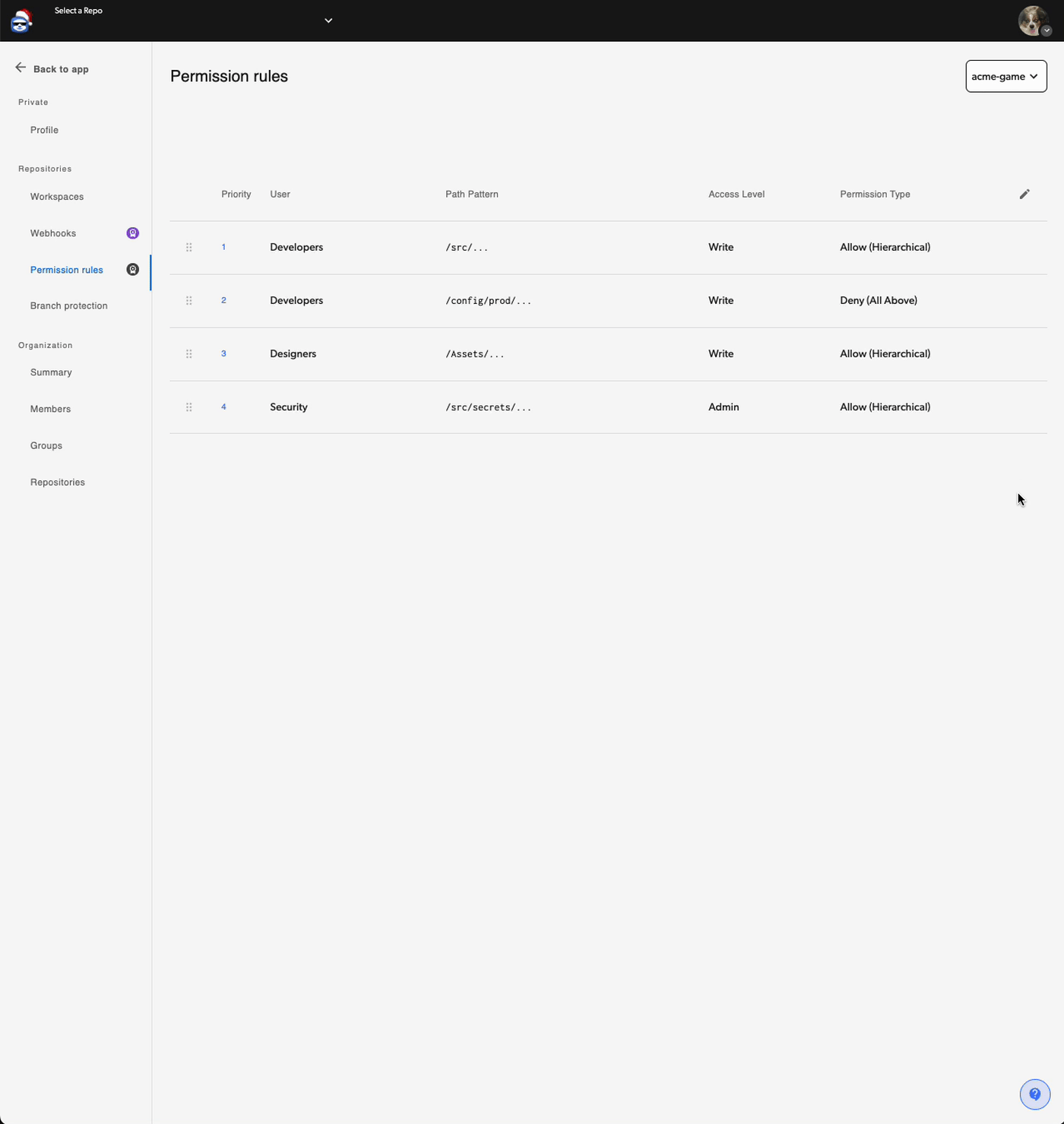The width and height of the screenshot is (1064, 1124).
Task: Open priority 2 Developers rule
Action: click(x=223, y=300)
